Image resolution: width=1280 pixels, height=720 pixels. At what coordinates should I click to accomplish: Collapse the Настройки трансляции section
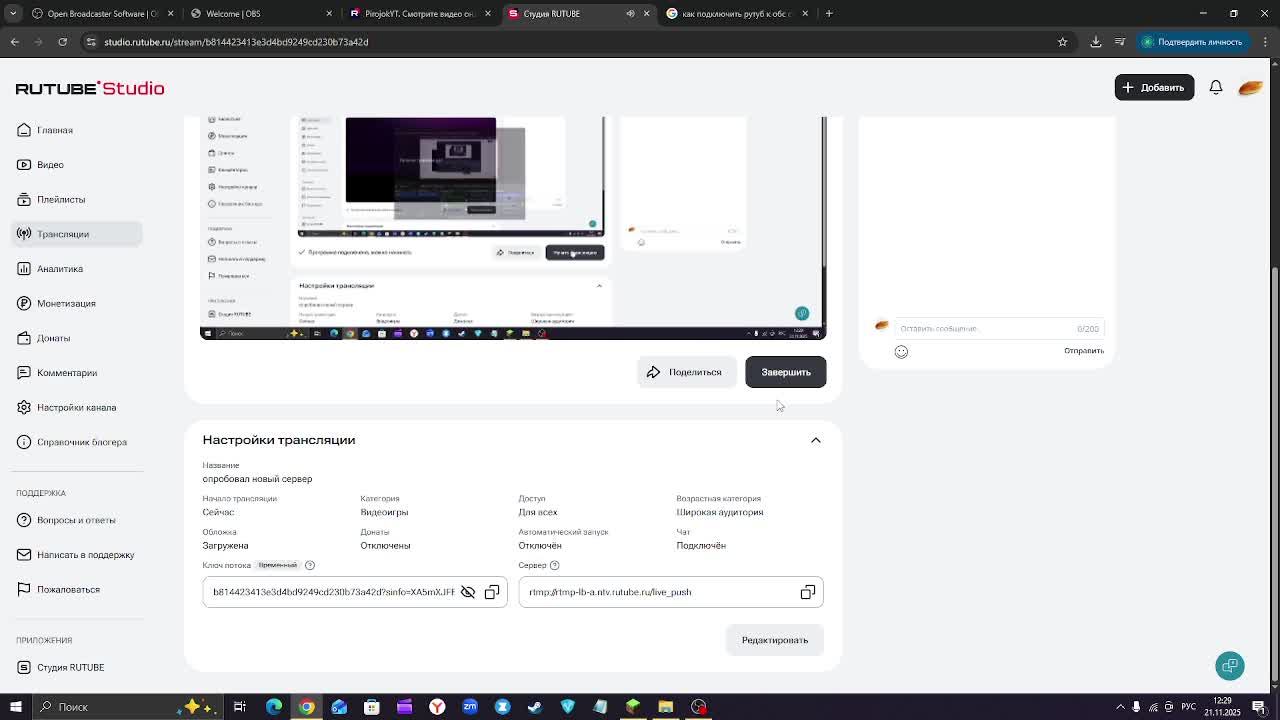(x=816, y=440)
